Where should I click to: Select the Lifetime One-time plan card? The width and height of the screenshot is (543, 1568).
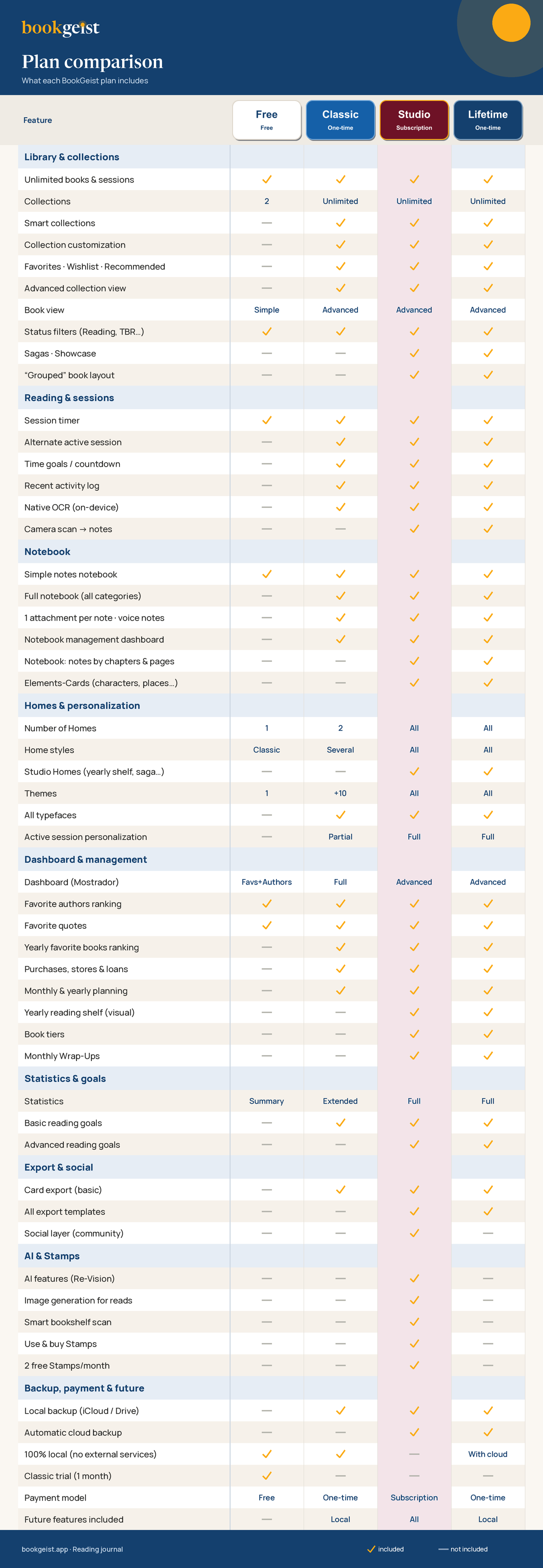488,120
